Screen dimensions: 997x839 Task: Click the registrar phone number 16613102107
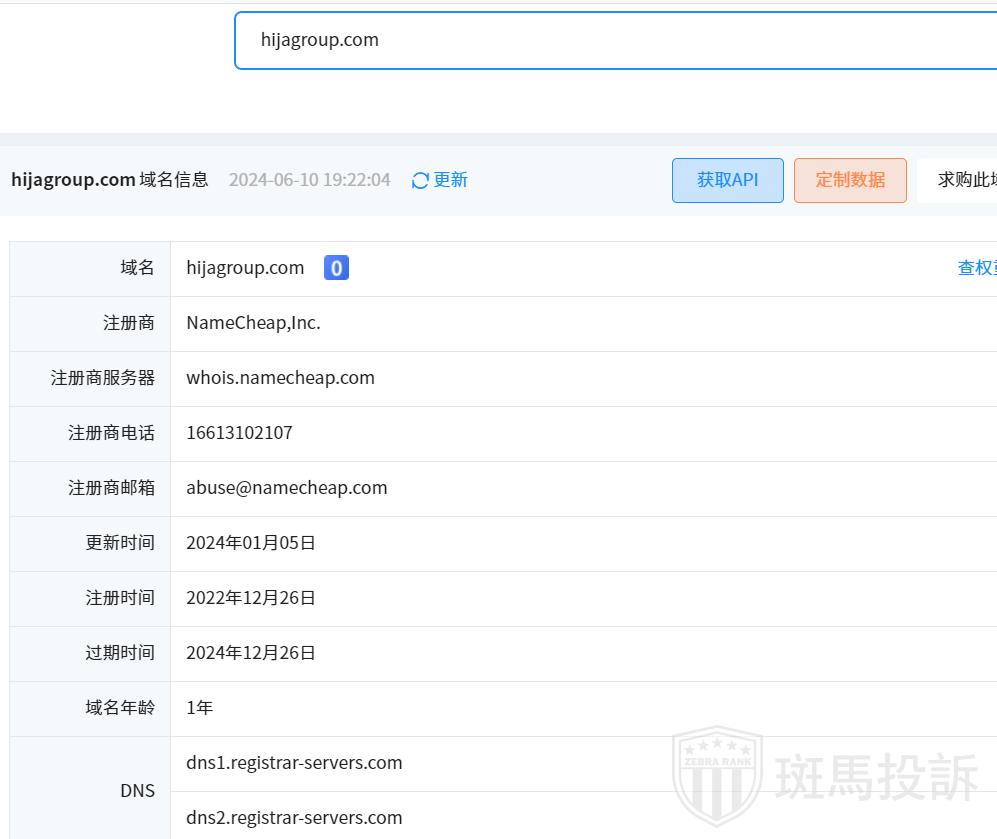[239, 433]
